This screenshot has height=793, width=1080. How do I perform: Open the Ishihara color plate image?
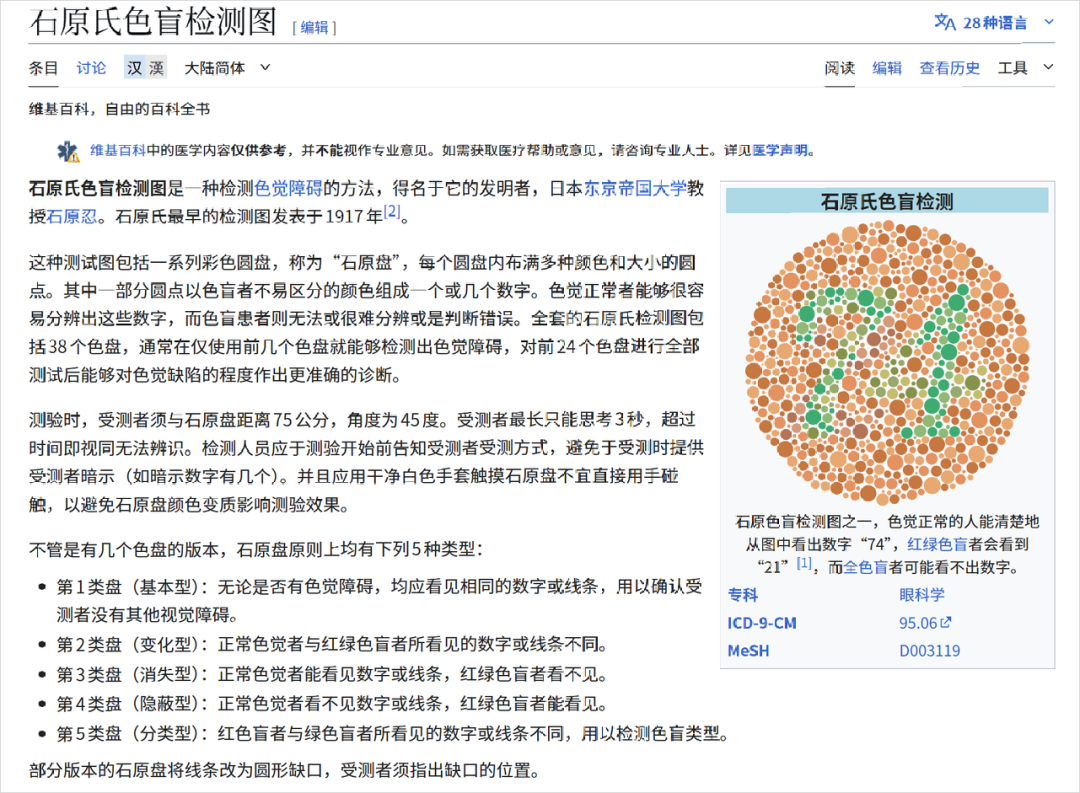pyautogui.click(x=887, y=363)
